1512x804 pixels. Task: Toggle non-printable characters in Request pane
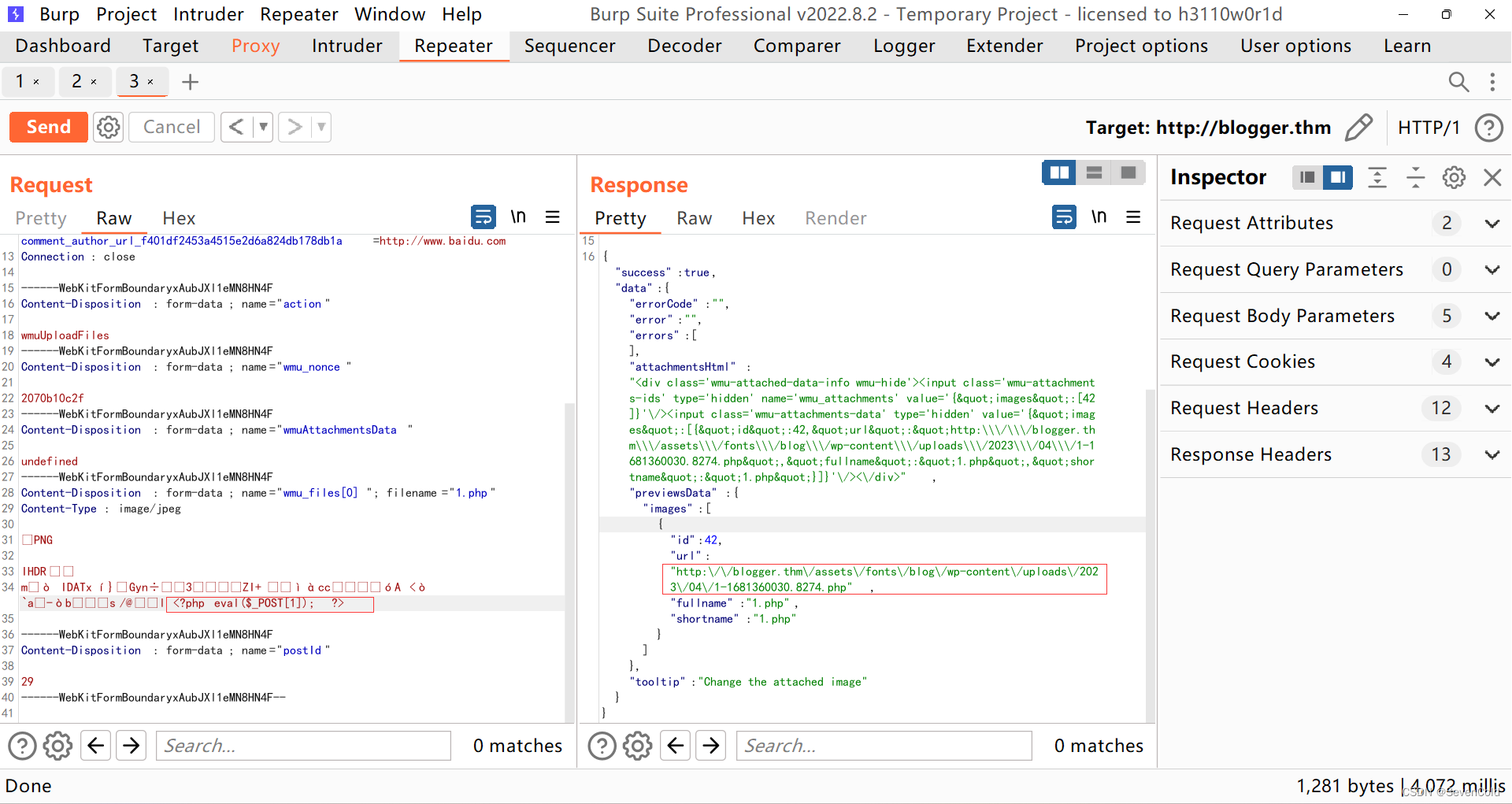point(518,217)
